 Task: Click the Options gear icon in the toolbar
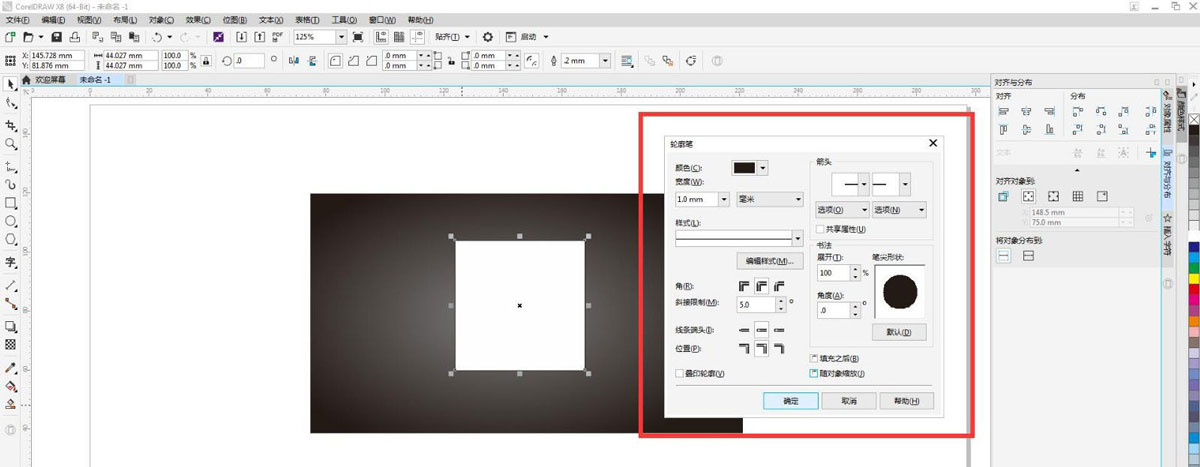point(488,37)
